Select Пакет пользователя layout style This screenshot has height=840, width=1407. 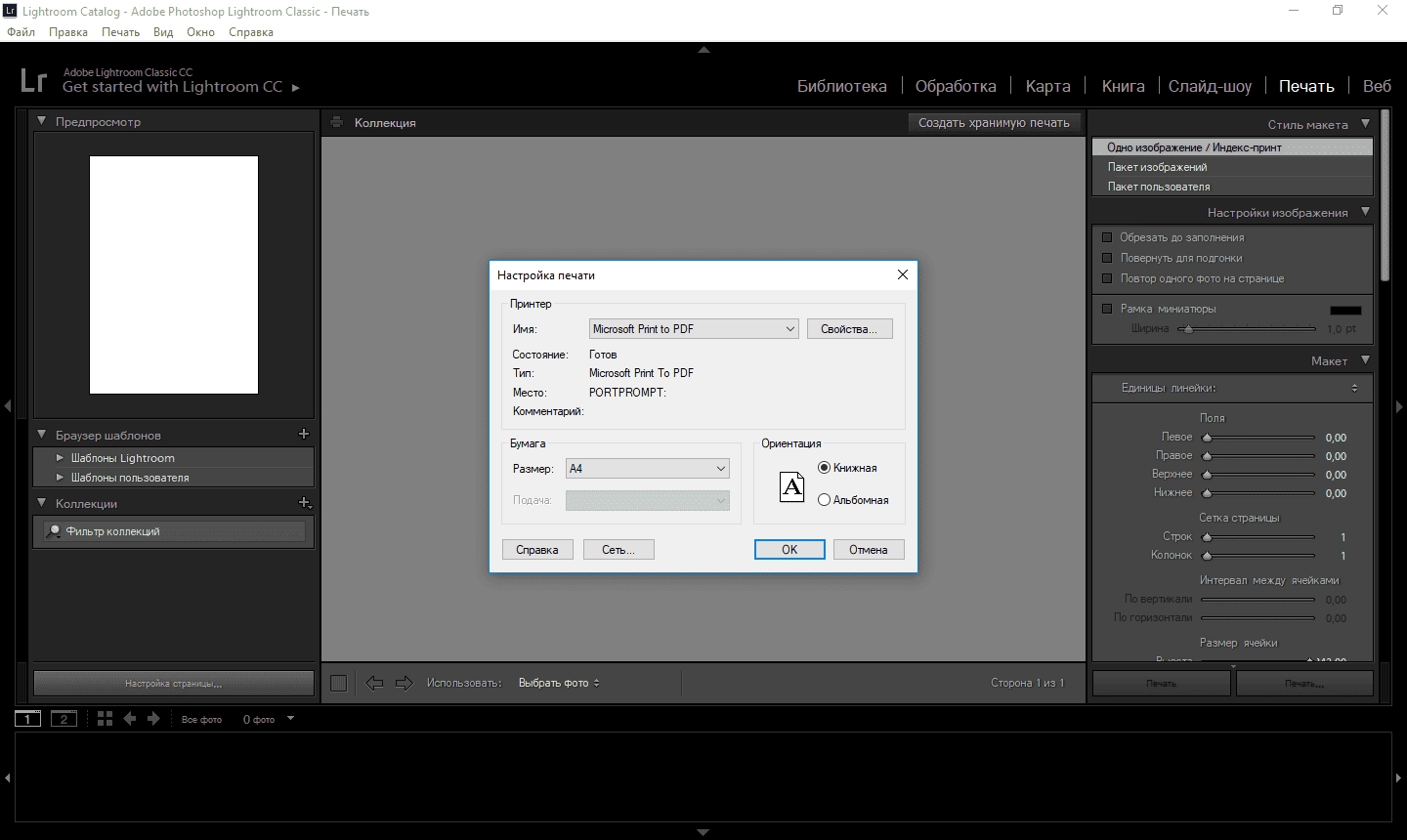coord(1232,187)
